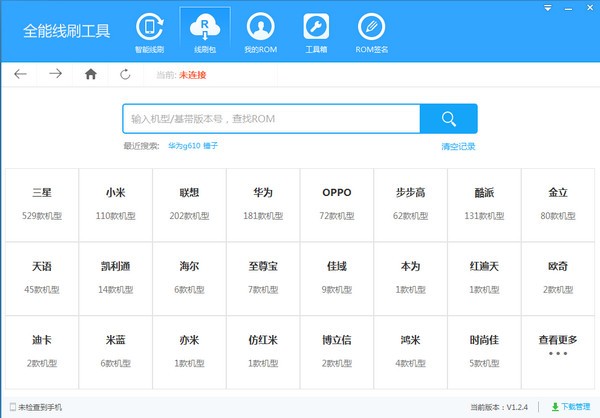This screenshot has height=418, width=600.
Task: Select recent search 华为g610
Action: 184,146
